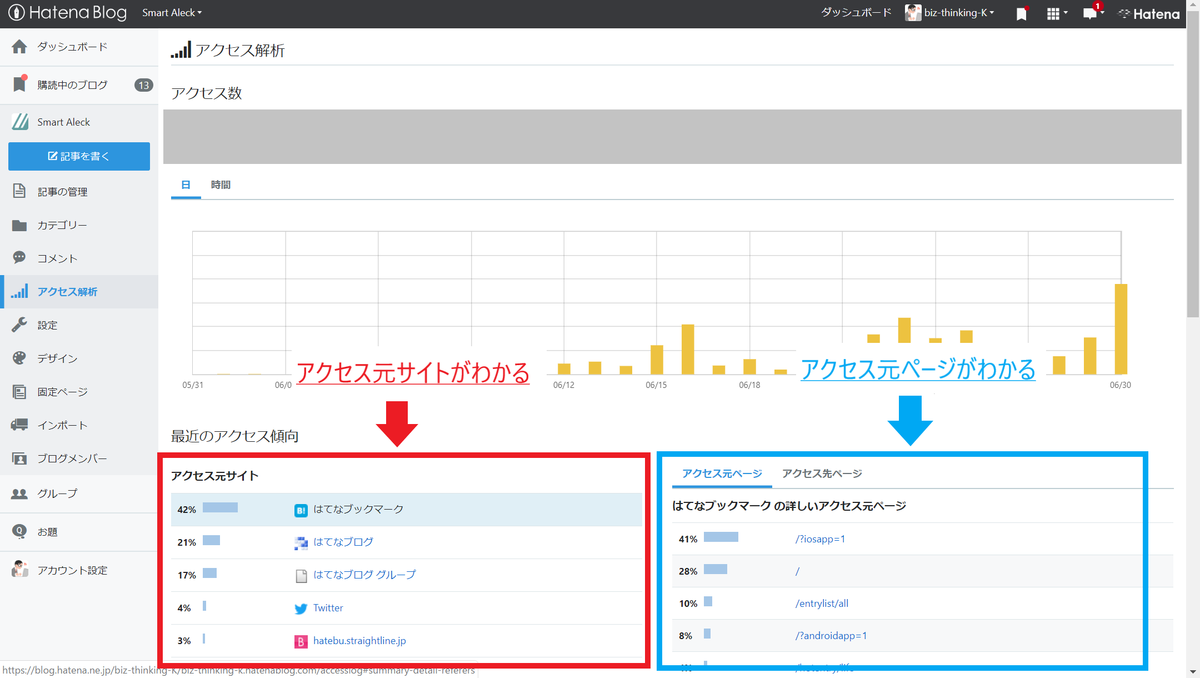Click the 41% value beside /?iosapp=1
The height and width of the screenshot is (678, 1200).
click(x=687, y=539)
